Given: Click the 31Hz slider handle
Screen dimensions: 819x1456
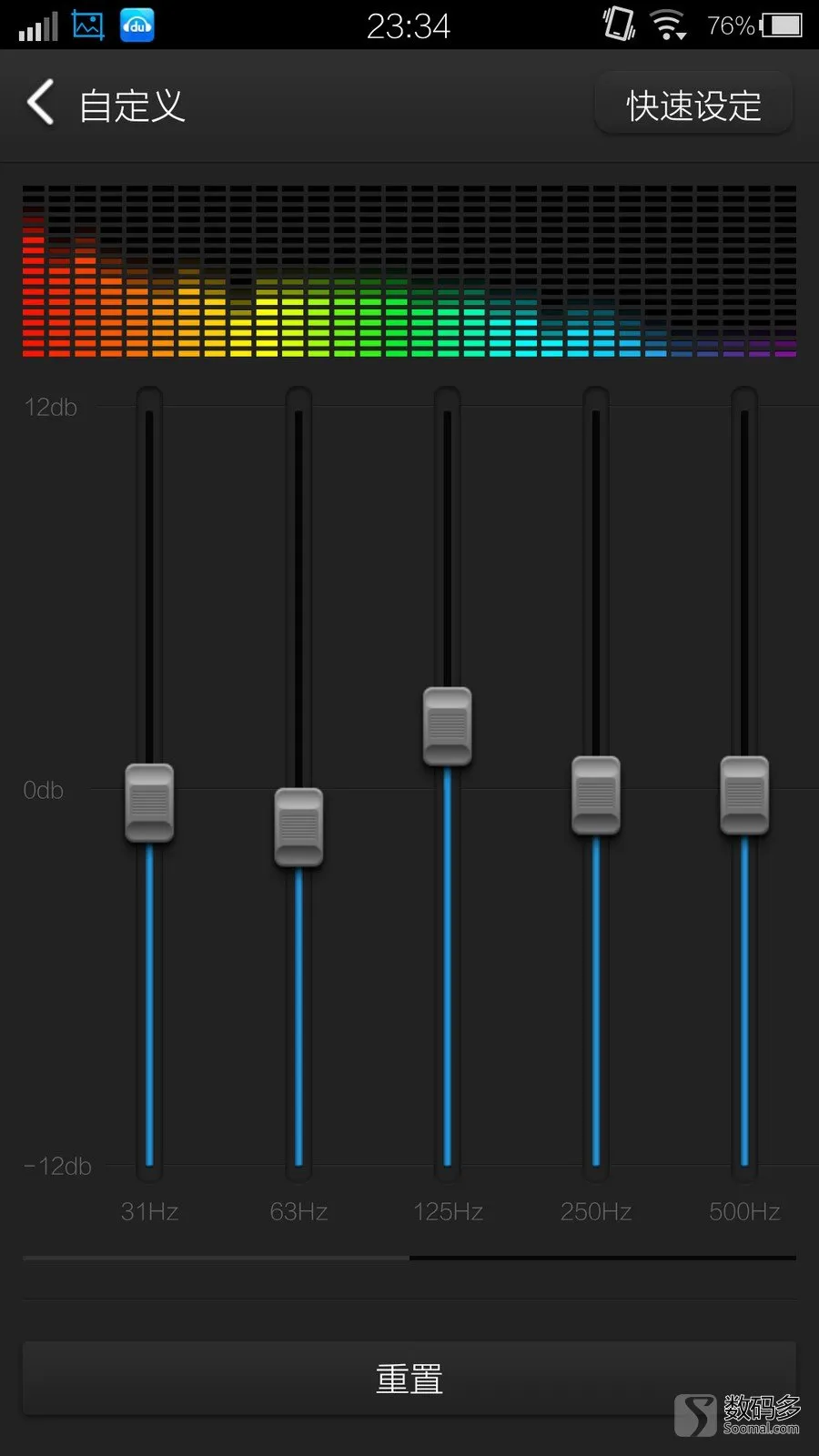Looking at the screenshot, I should point(149,803).
